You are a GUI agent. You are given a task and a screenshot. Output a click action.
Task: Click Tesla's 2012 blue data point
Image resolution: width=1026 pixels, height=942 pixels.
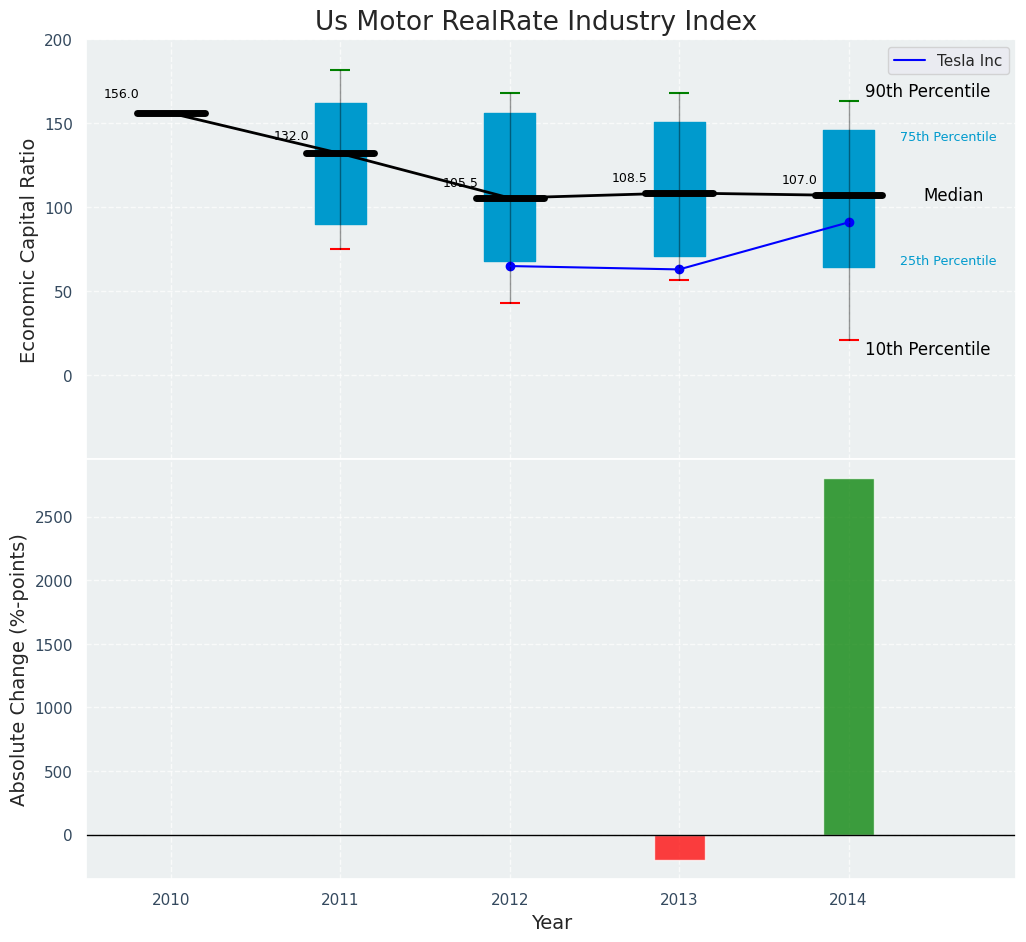pos(510,266)
